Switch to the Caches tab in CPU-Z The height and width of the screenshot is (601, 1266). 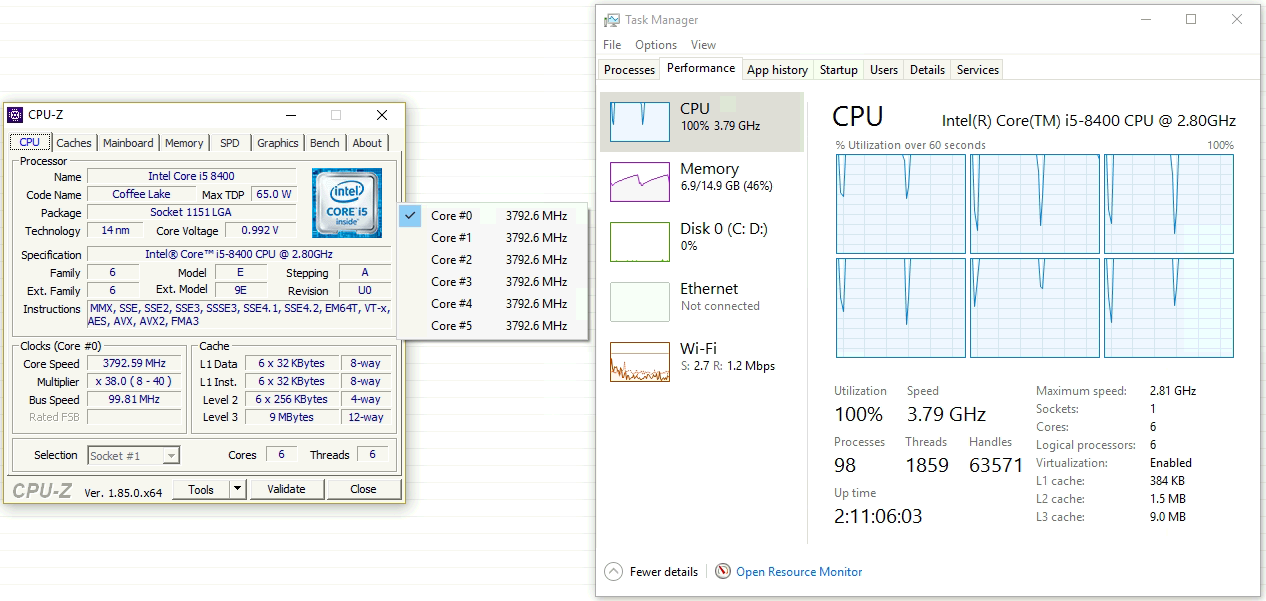[74, 143]
